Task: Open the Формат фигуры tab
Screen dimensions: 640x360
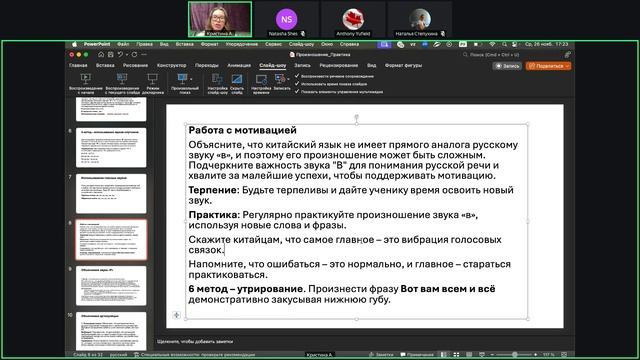Action: click(x=403, y=65)
